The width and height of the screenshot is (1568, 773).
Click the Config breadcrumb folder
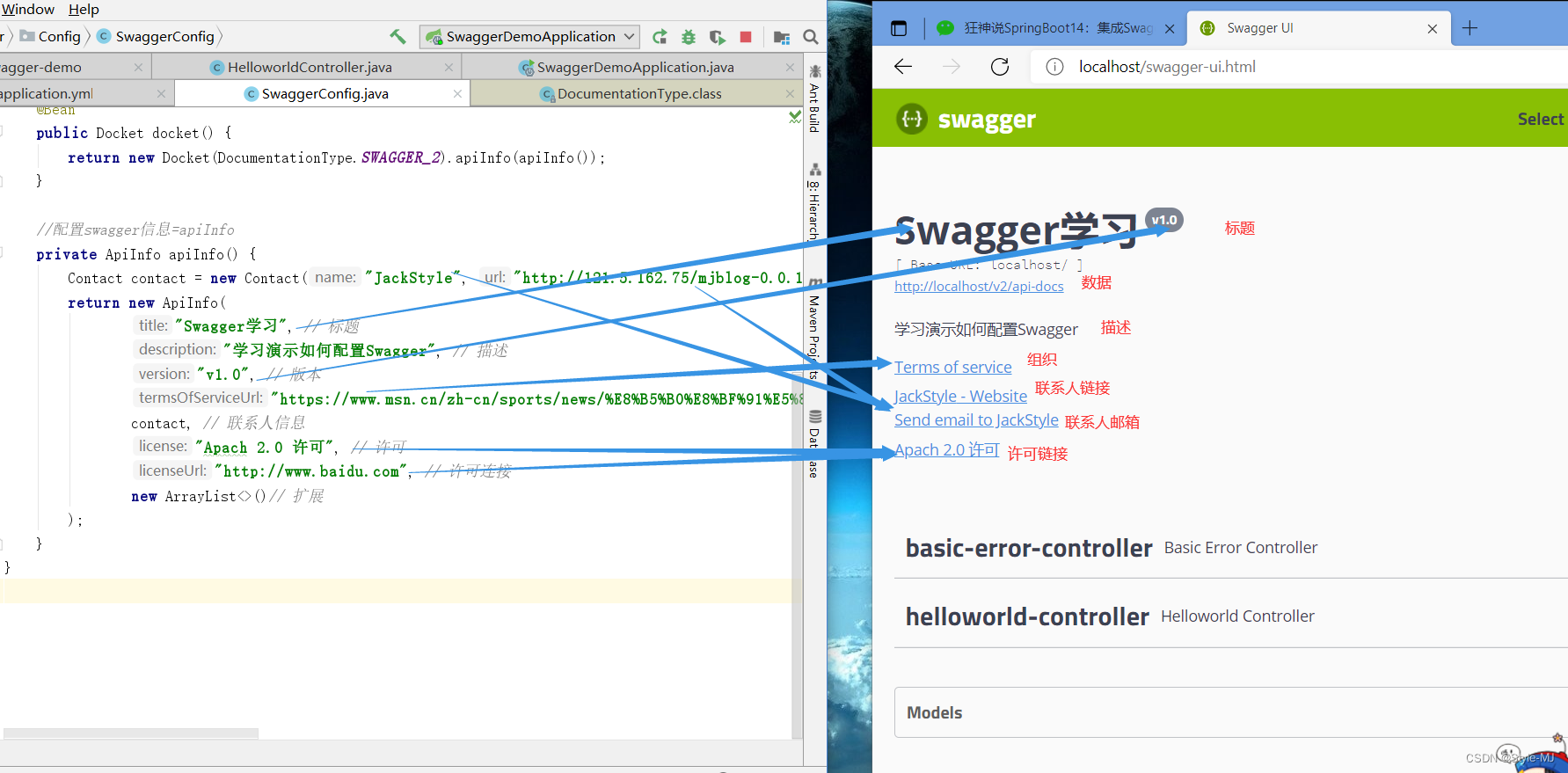[51, 36]
